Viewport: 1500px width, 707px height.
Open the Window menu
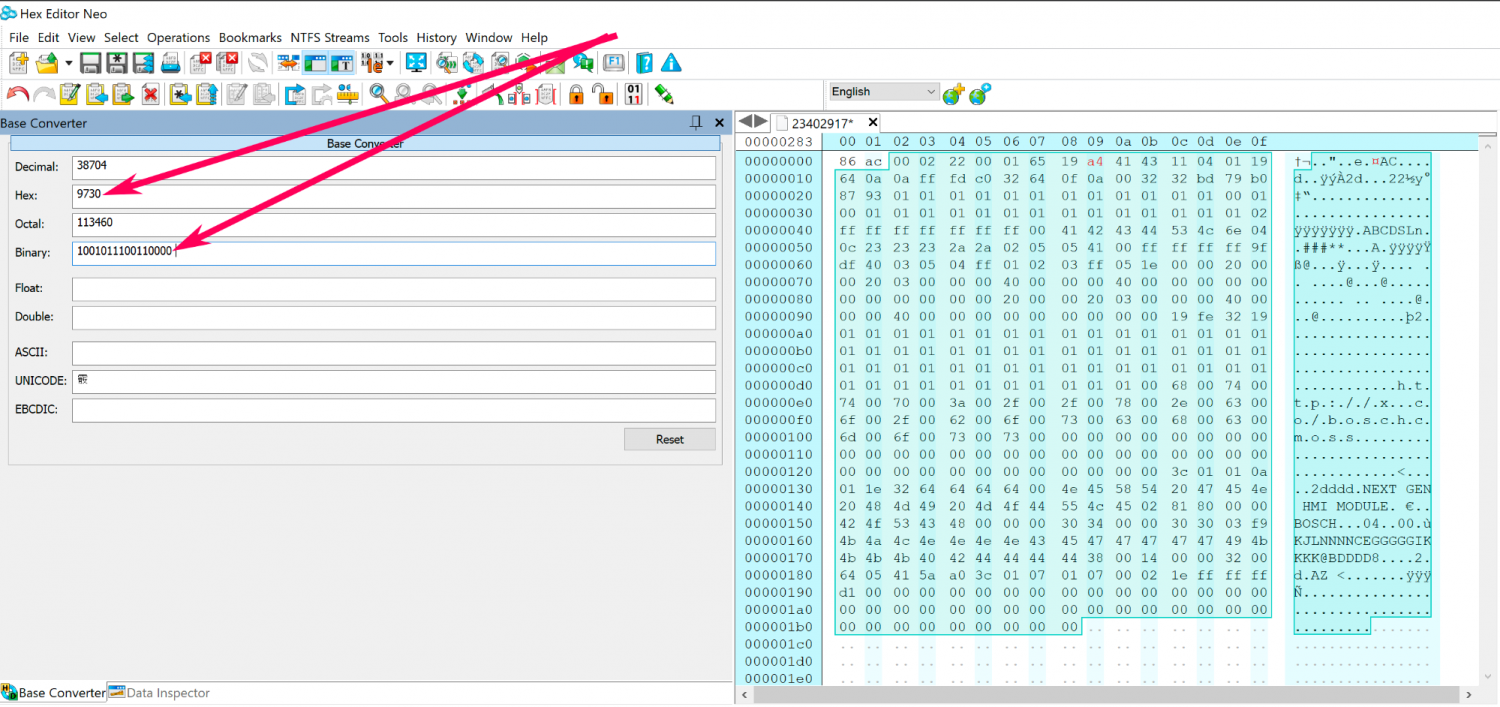(489, 37)
